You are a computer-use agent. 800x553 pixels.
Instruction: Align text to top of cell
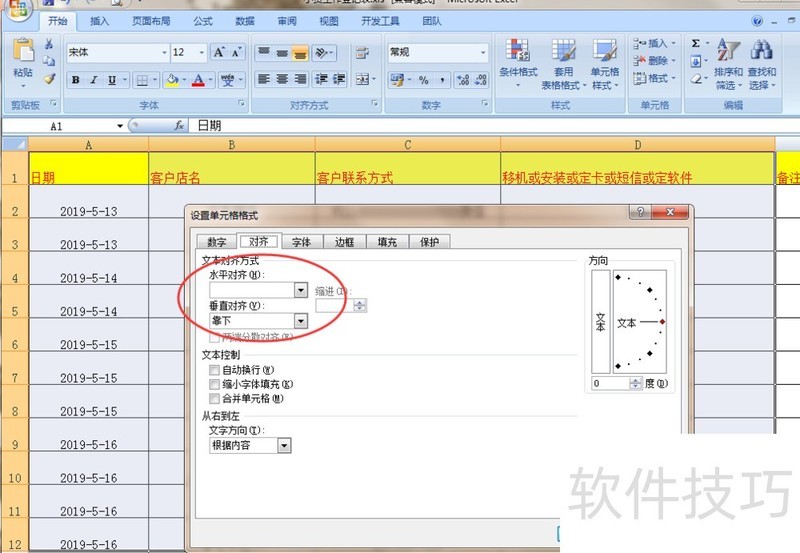(264, 53)
